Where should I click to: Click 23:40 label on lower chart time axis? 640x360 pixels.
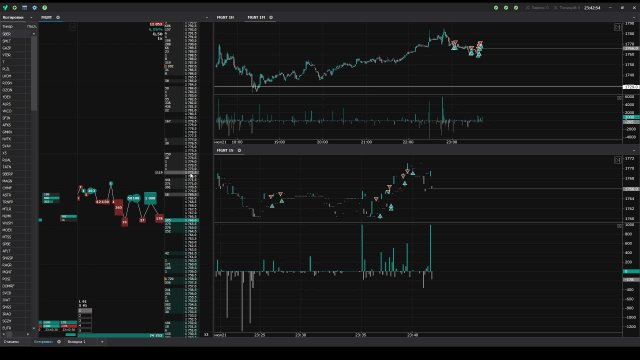pyautogui.click(x=412, y=335)
